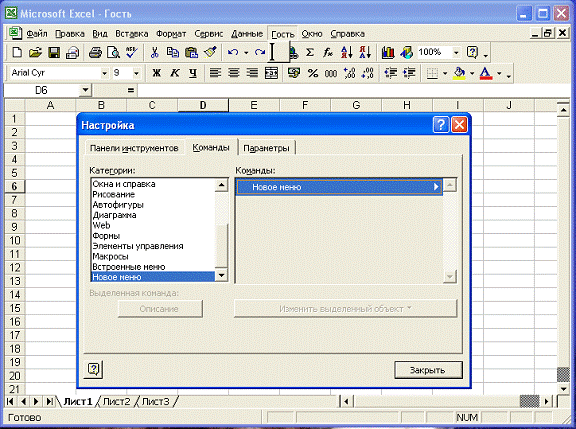Select the Лист2 sheet tab
The width and height of the screenshot is (576, 429).
tap(116, 401)
